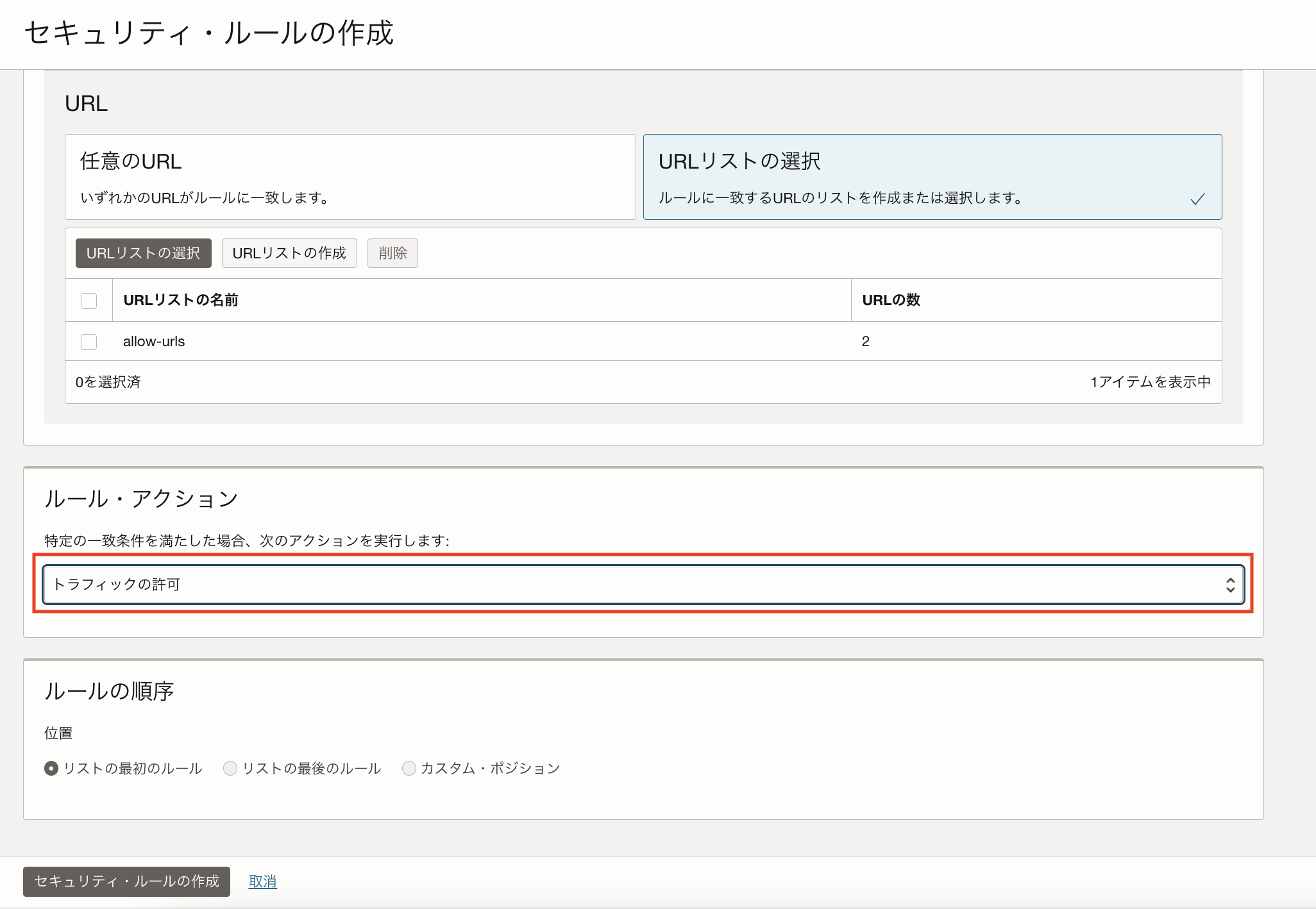Click the 削除 button
The width and height of the screenshot is (1316, 909).
pos(392,253)
